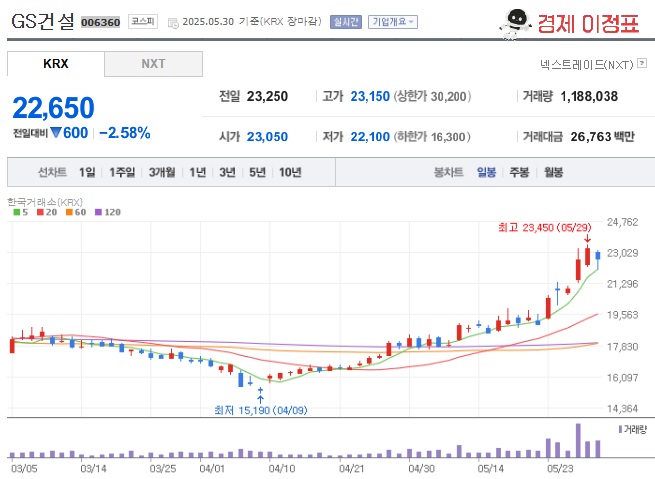Click the 최고 23,450 (05/29) annotation

[545, 228]
